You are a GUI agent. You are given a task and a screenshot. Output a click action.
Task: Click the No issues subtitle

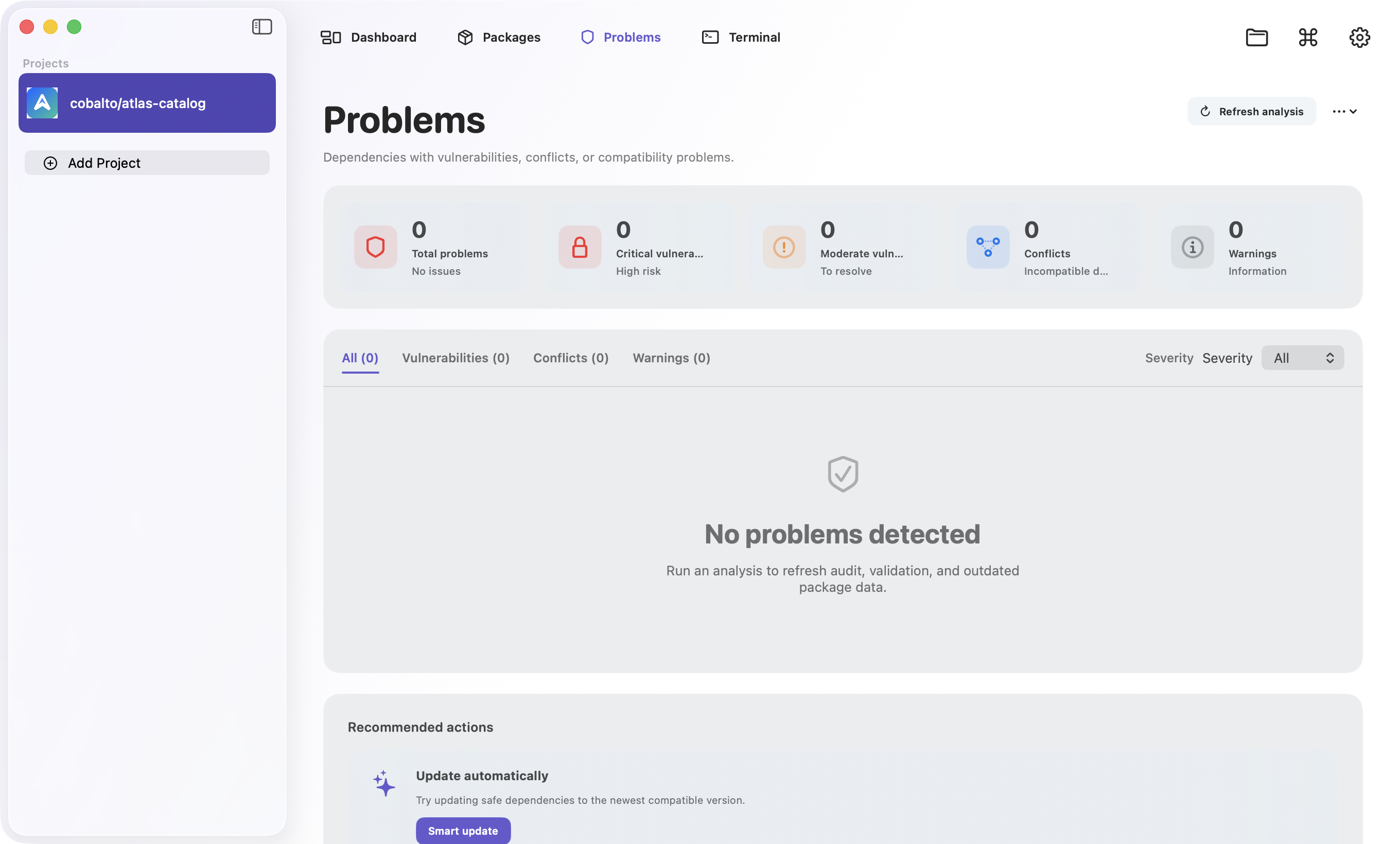436,272
